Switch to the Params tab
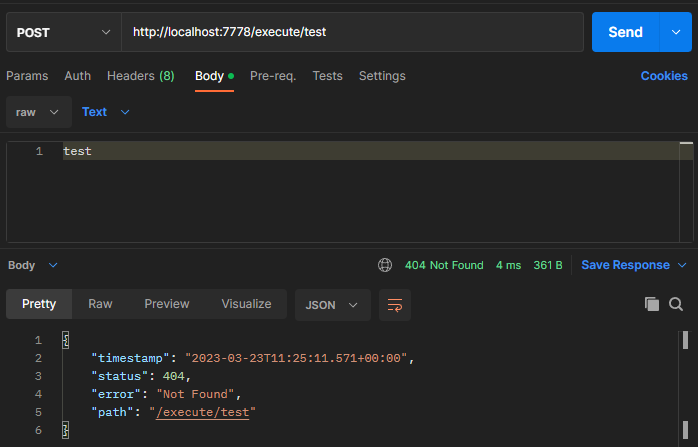The image size is (698, 447). [27, 76]
